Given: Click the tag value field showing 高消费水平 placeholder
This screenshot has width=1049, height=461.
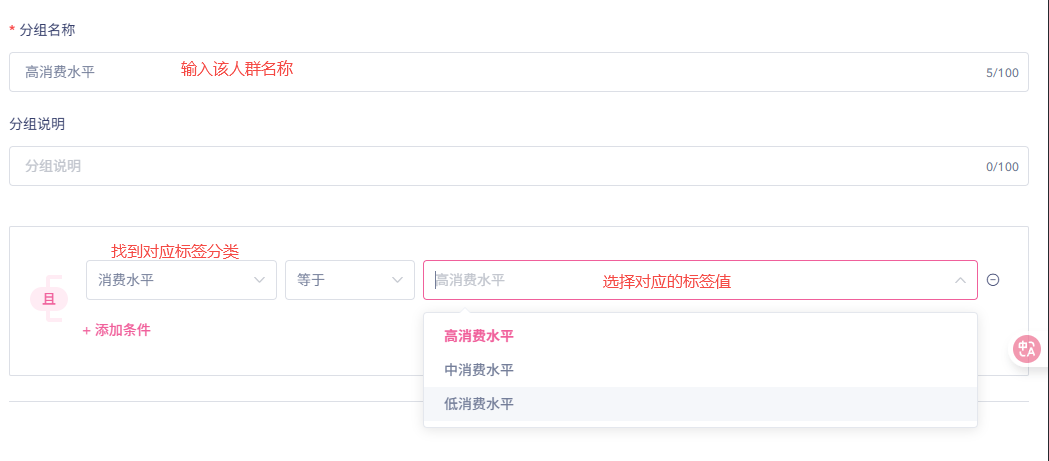Looking at the screenshot, I should [x=700, y=280].
